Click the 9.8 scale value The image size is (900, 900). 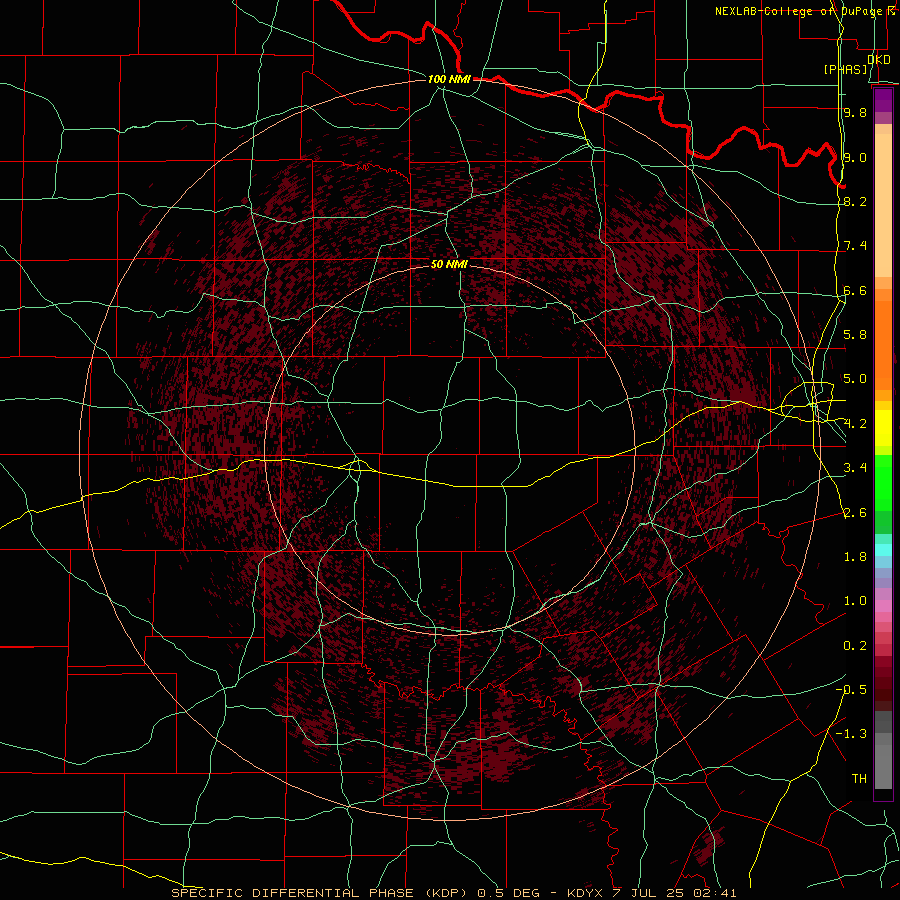(x=855, y=112)
